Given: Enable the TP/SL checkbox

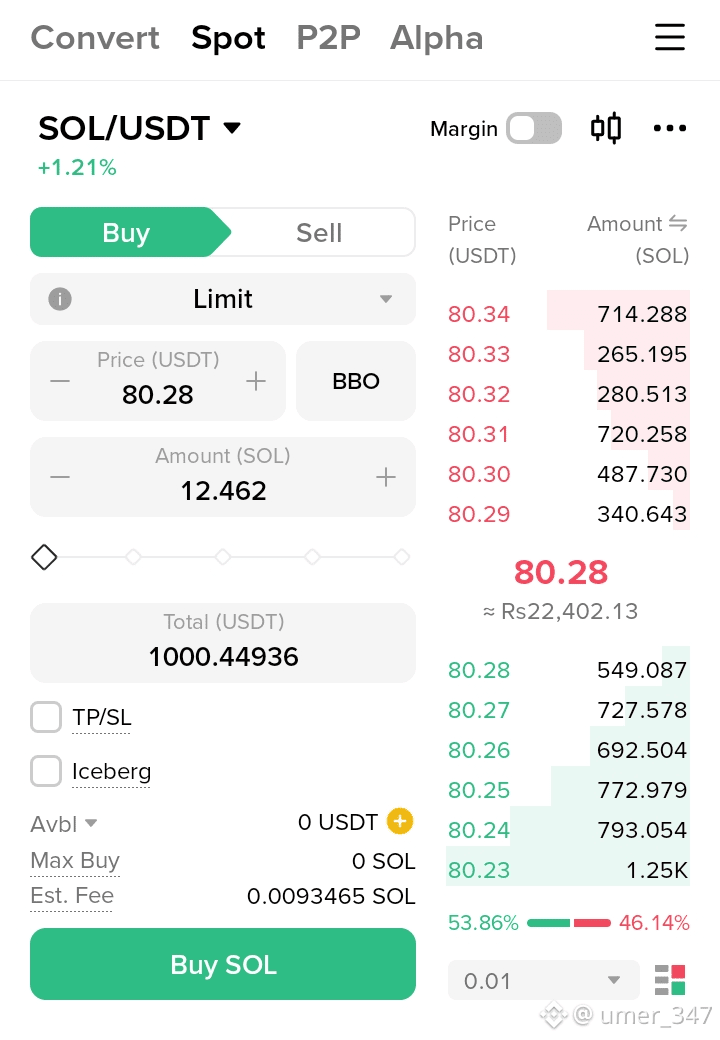Looking at the screenshot, I should [46, 717].
